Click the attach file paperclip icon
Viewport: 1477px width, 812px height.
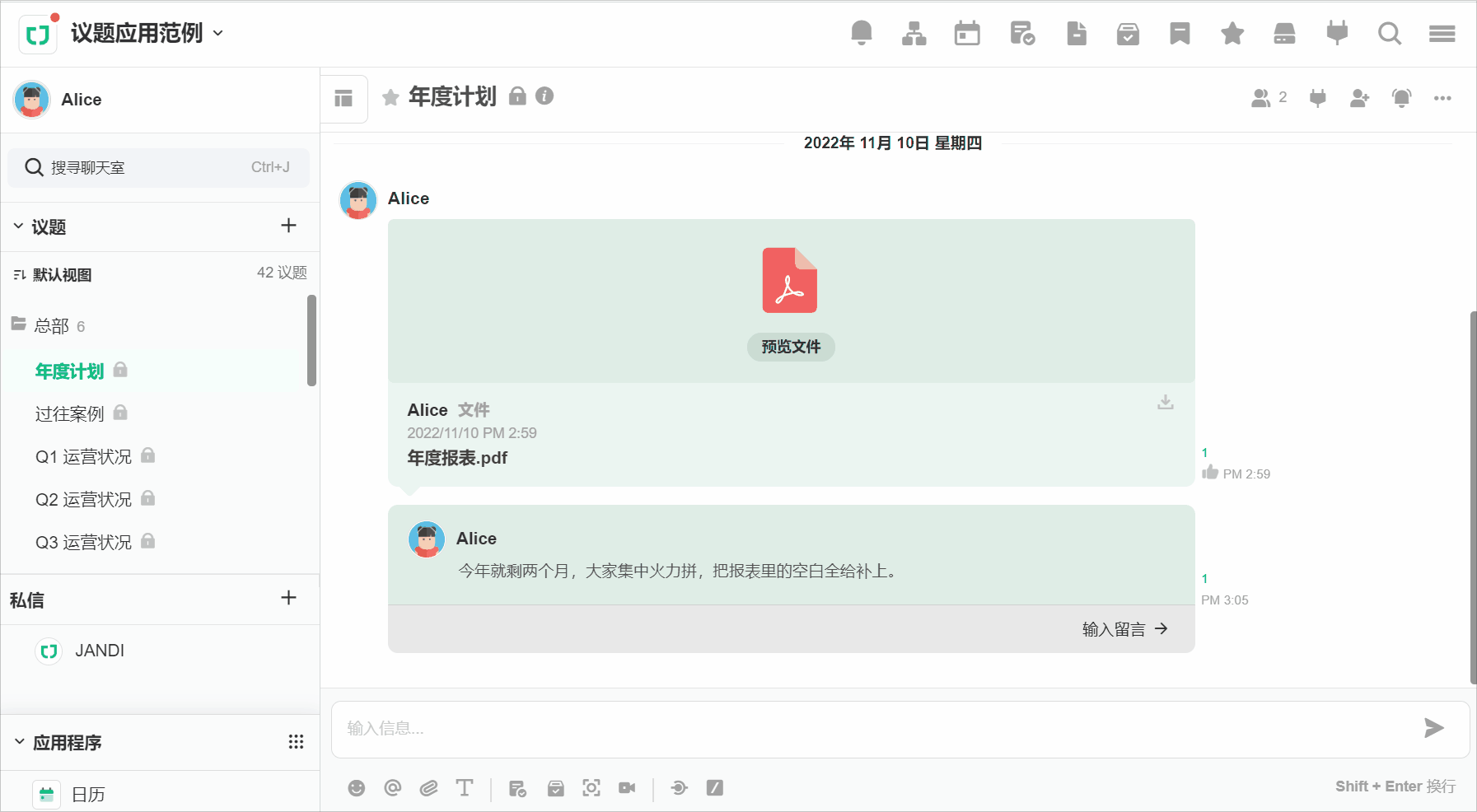pos(428,788)
